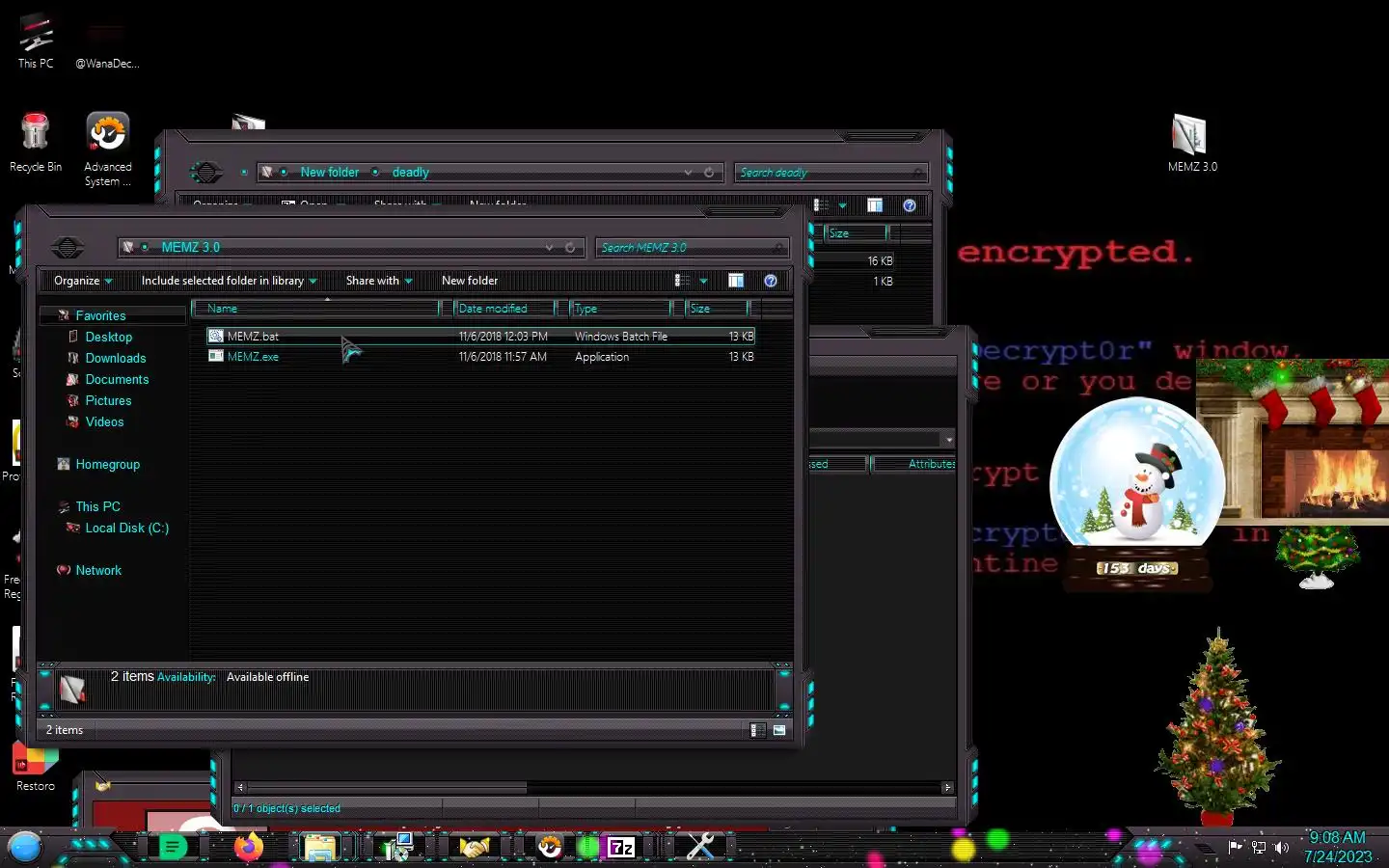1389x868 pixels.
Task: Click the Search deadly field
Action: coord(831,173)
